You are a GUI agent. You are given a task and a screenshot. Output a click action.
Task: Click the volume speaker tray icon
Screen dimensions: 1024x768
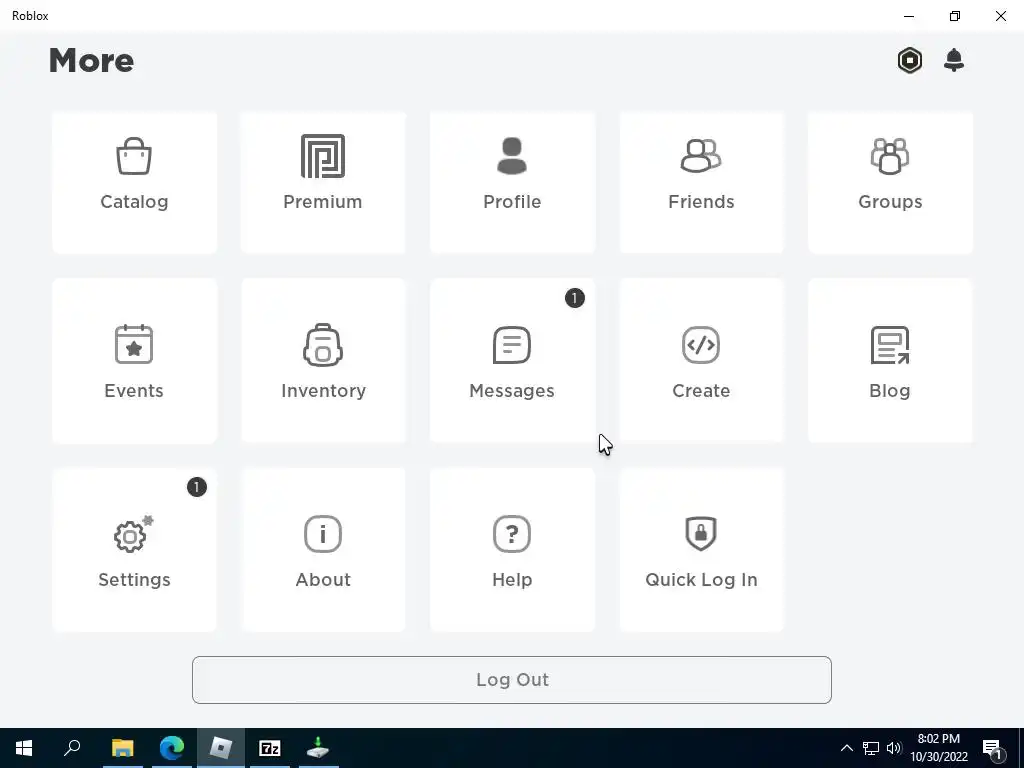pyautogui.click(x=894, y=748)
